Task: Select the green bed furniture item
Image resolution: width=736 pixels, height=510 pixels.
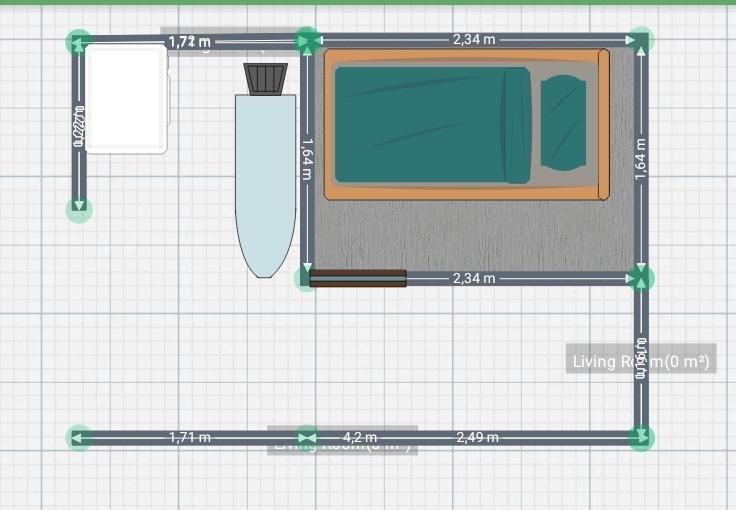Action: 430,125
